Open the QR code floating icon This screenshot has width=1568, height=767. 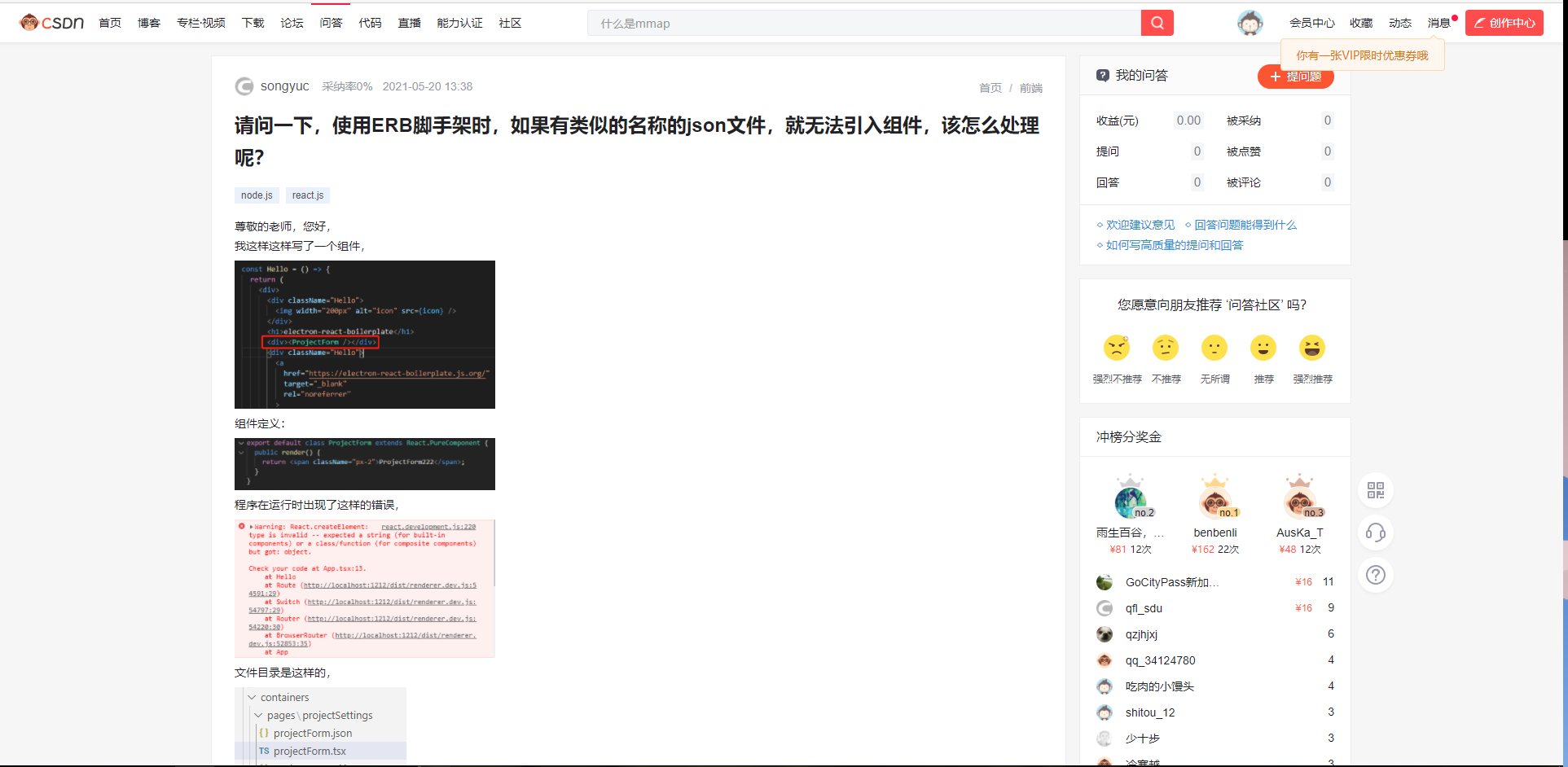1376,490
